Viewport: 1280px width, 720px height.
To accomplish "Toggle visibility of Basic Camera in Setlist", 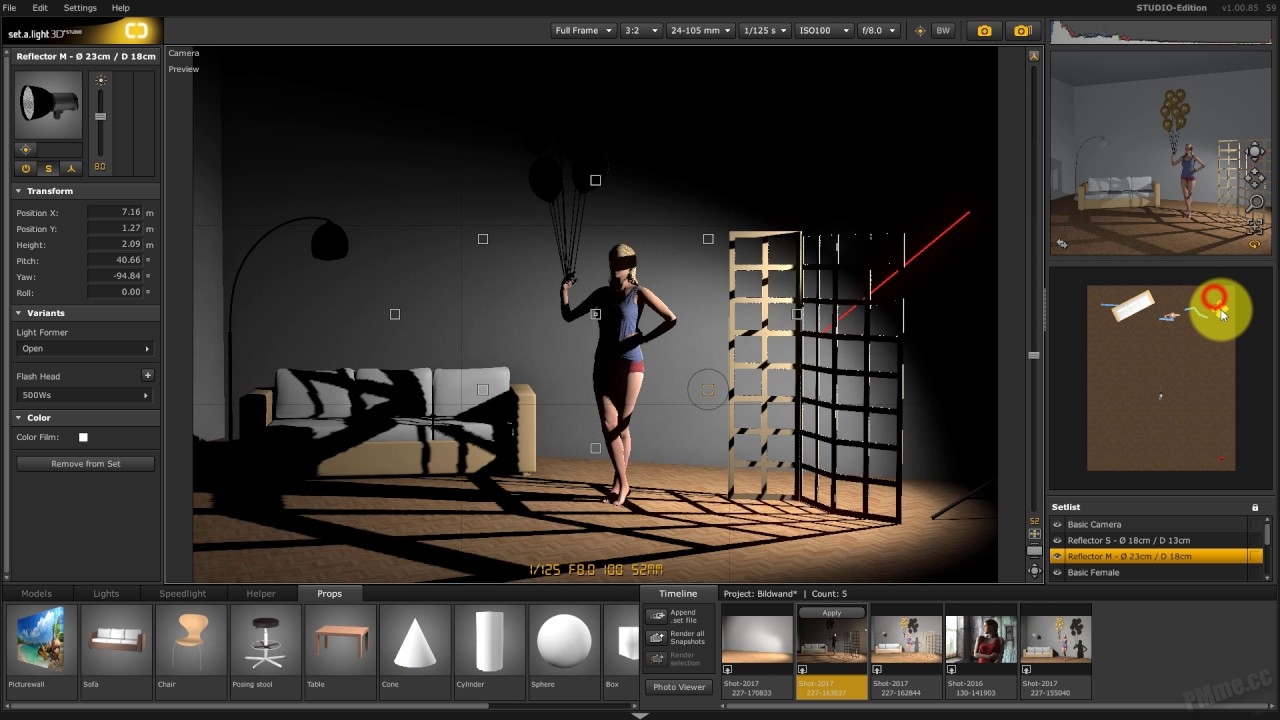I will (x=1057, y=524).
